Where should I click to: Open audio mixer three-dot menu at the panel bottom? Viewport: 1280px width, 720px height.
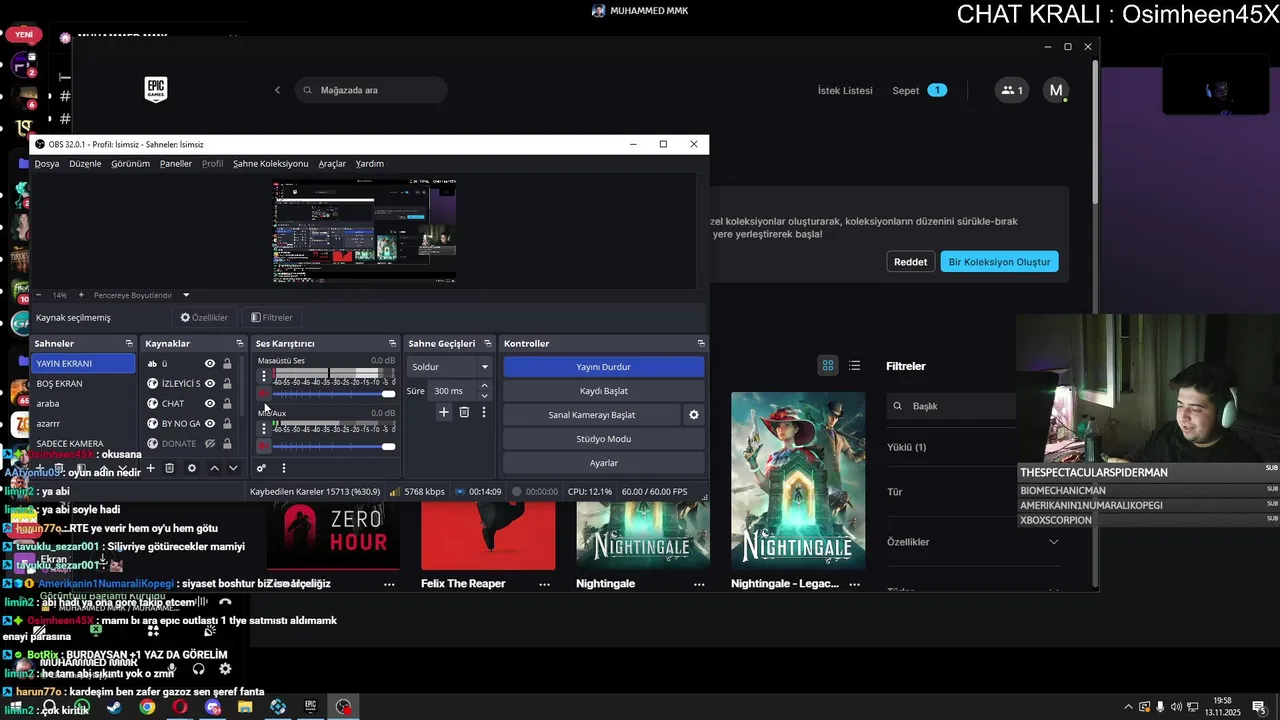click(x=283, y=468)
